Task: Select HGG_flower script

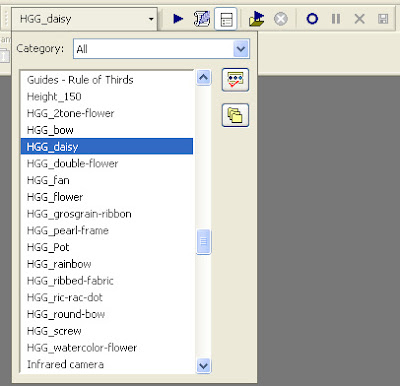Action: (x=107, y=197)
